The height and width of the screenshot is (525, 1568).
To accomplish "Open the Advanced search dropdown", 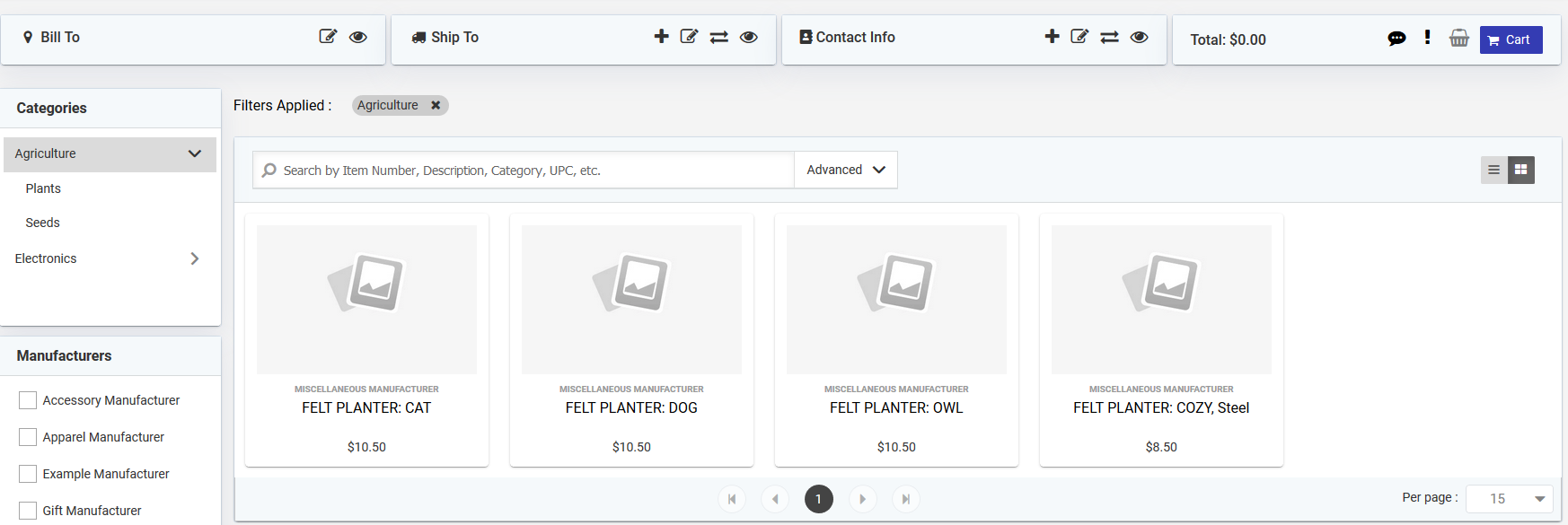I will [x=846, y=170].
